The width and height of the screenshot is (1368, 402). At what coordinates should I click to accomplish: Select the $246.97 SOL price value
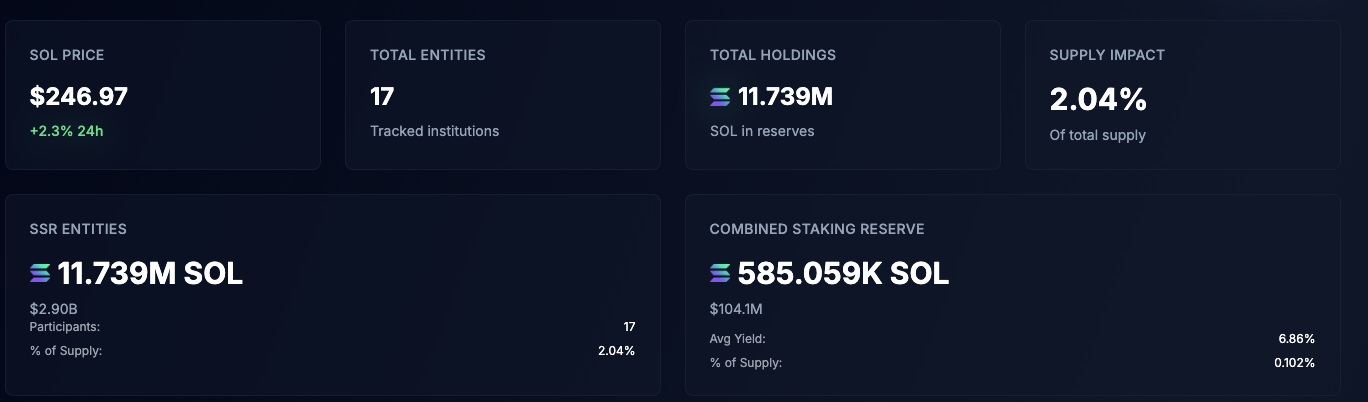click(x=79, y=97)
